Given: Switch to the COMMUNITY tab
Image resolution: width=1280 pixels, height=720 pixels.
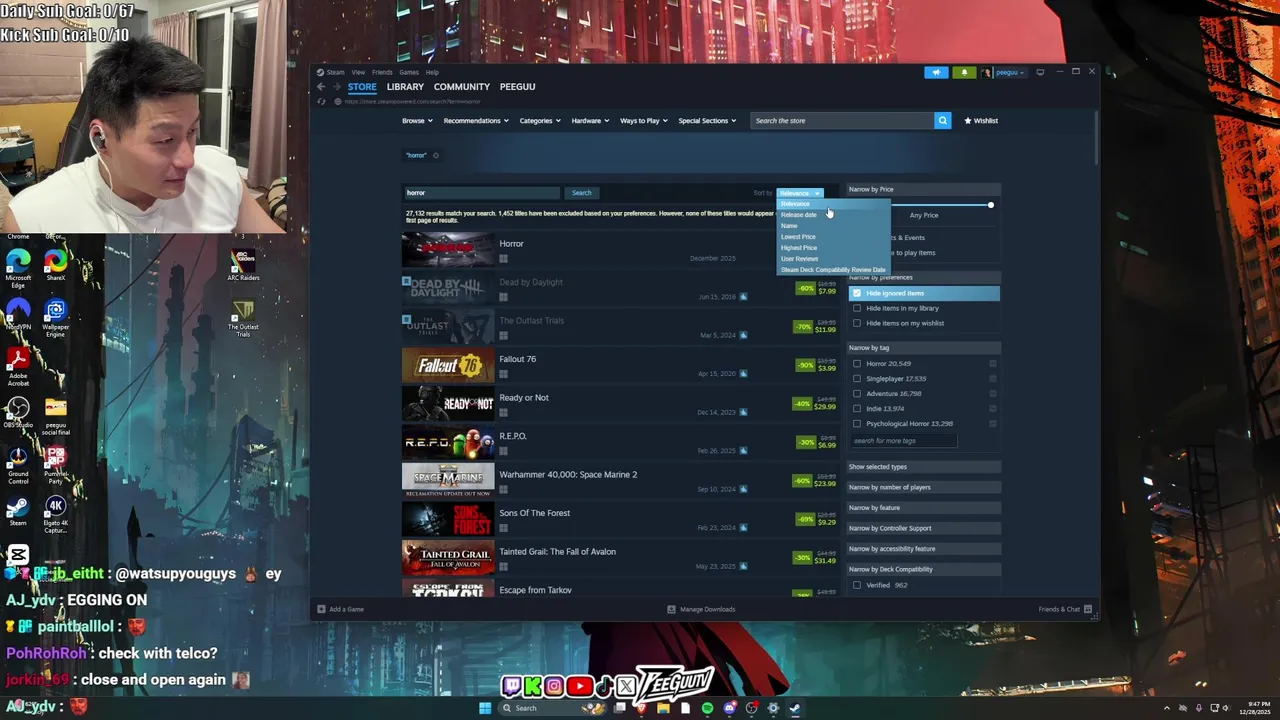Looking at the screenshot, I should pos(462,87).
